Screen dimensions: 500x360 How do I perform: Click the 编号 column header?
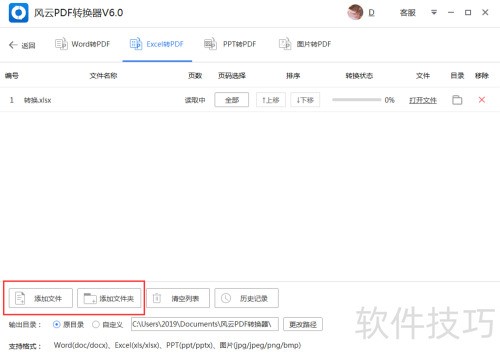[x=12, y=76]
